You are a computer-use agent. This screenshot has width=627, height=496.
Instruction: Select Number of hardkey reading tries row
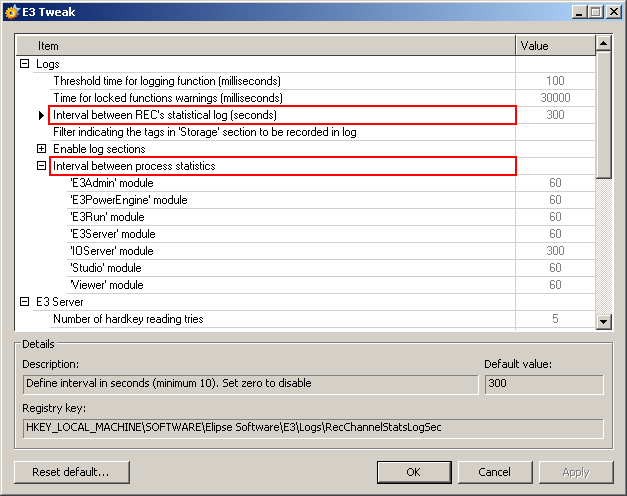tap(128, 319)
